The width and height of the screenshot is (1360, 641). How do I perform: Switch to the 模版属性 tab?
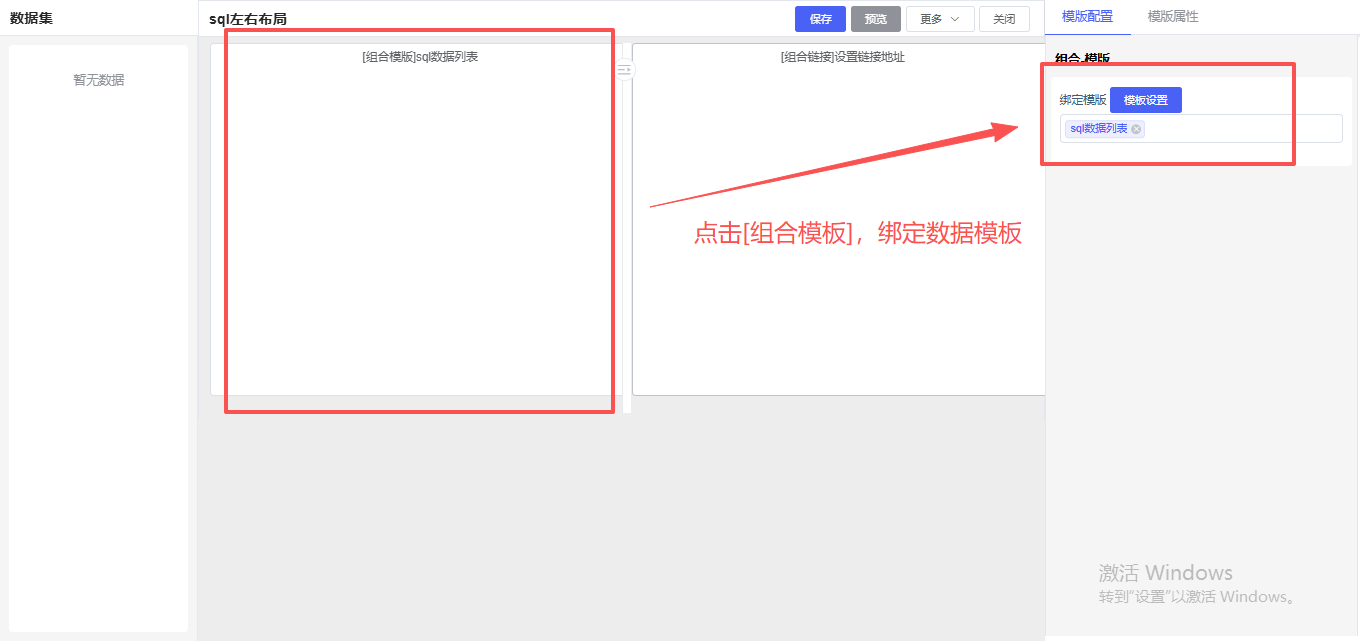(1172, 17)
